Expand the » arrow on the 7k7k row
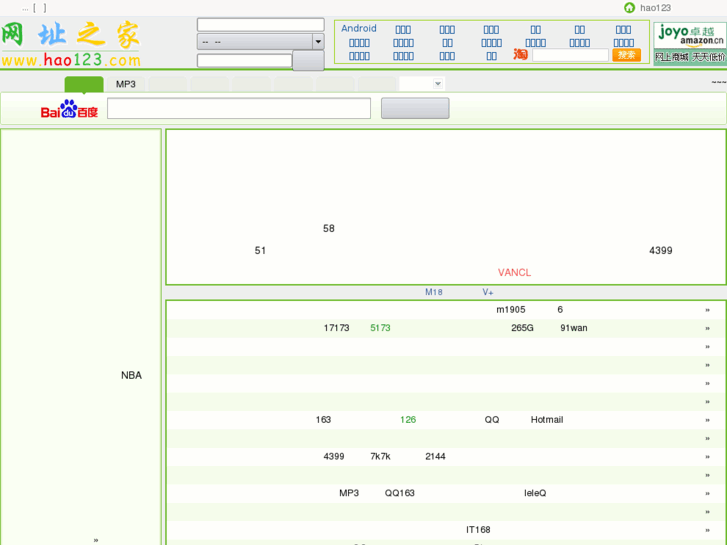The width and height of the screenshot is (727, 545). coord(708,457)
